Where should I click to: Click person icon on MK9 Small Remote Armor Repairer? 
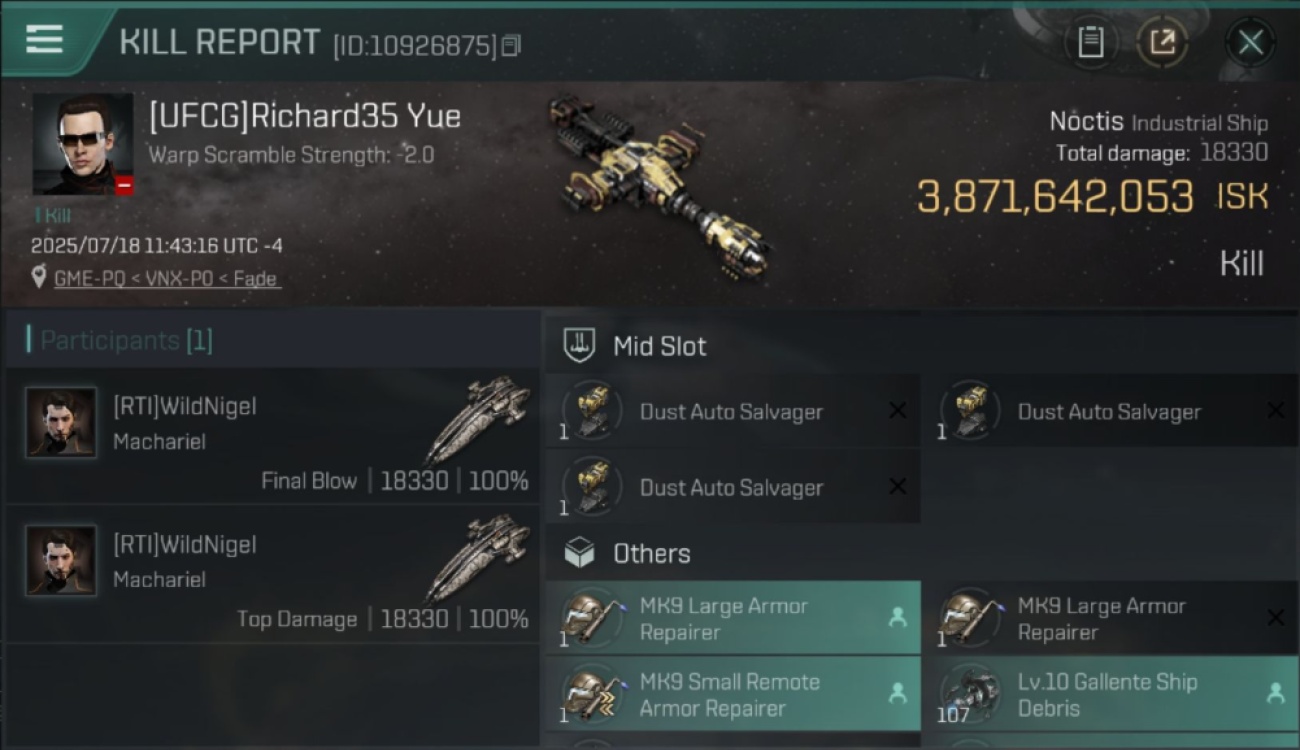898,693
